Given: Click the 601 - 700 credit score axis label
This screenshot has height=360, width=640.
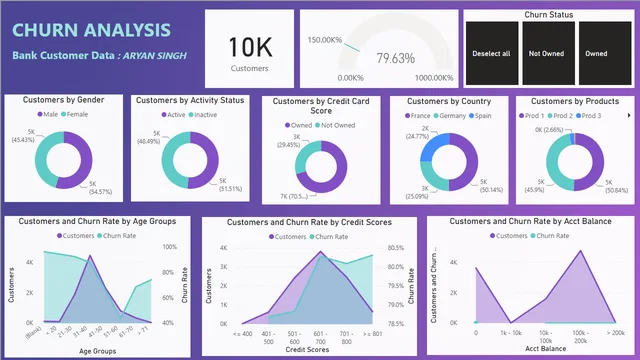Looking at the screenshot, I should coord(320,338).
